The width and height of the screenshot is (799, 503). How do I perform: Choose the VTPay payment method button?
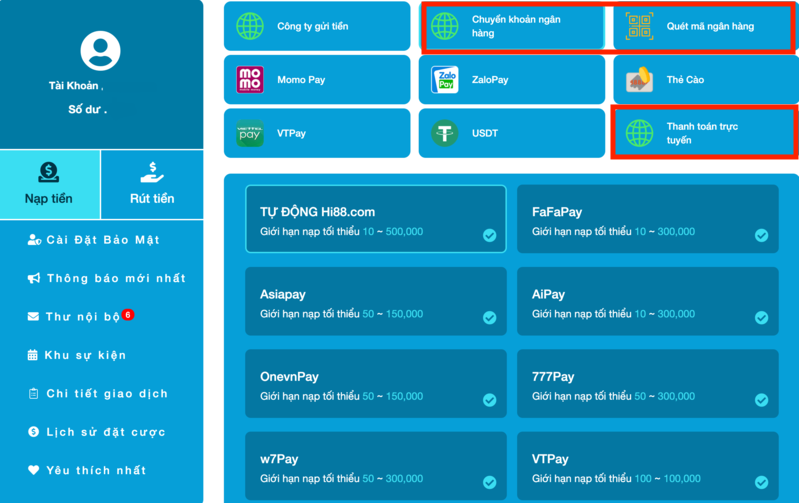tap(317, 133)
